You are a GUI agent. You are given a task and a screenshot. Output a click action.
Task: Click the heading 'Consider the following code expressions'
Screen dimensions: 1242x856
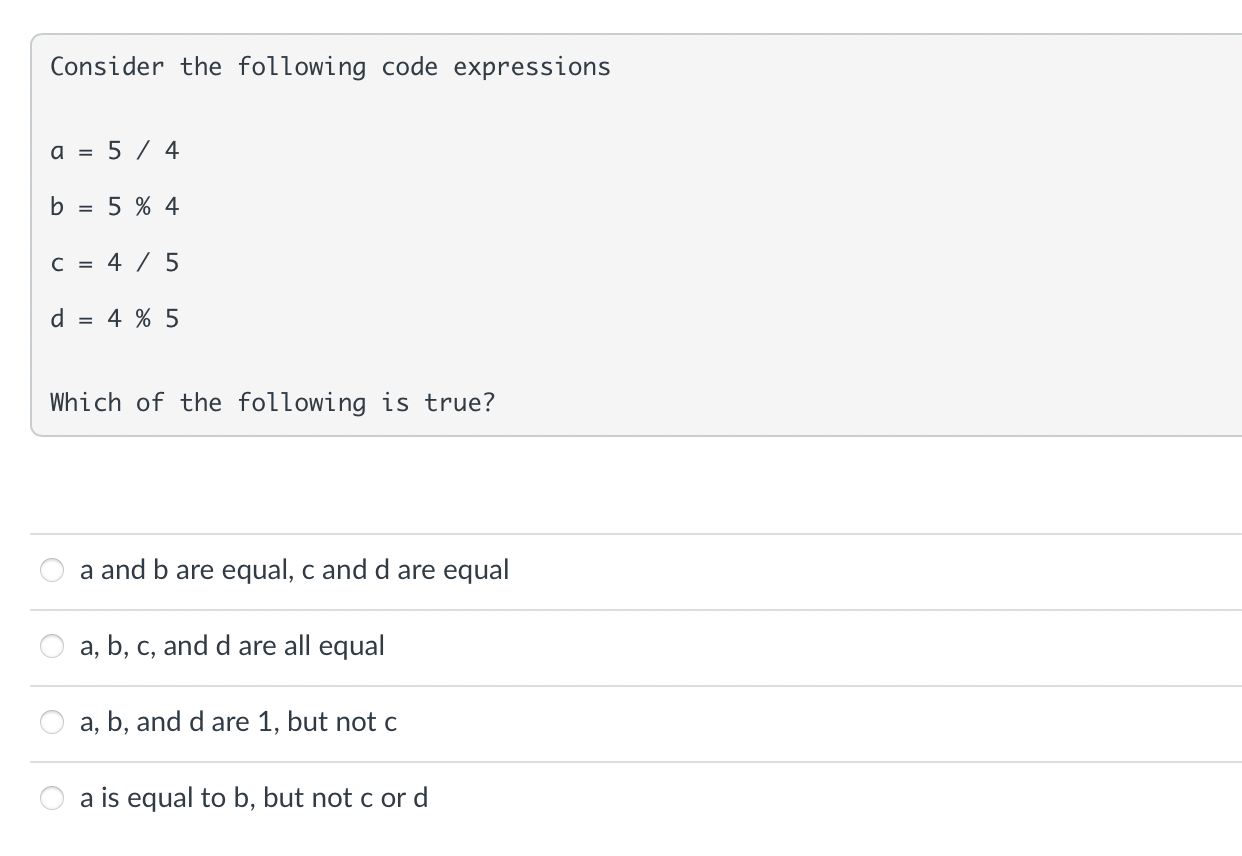tap(331, 66)
